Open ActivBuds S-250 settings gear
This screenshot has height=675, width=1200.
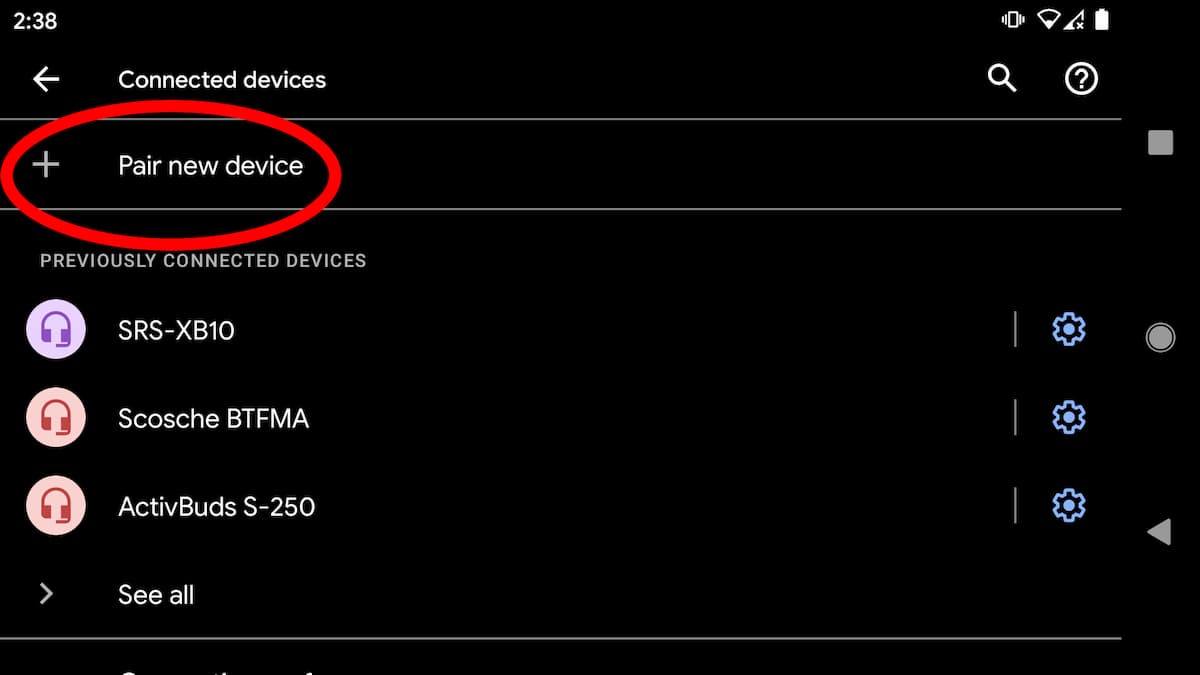1069,506
